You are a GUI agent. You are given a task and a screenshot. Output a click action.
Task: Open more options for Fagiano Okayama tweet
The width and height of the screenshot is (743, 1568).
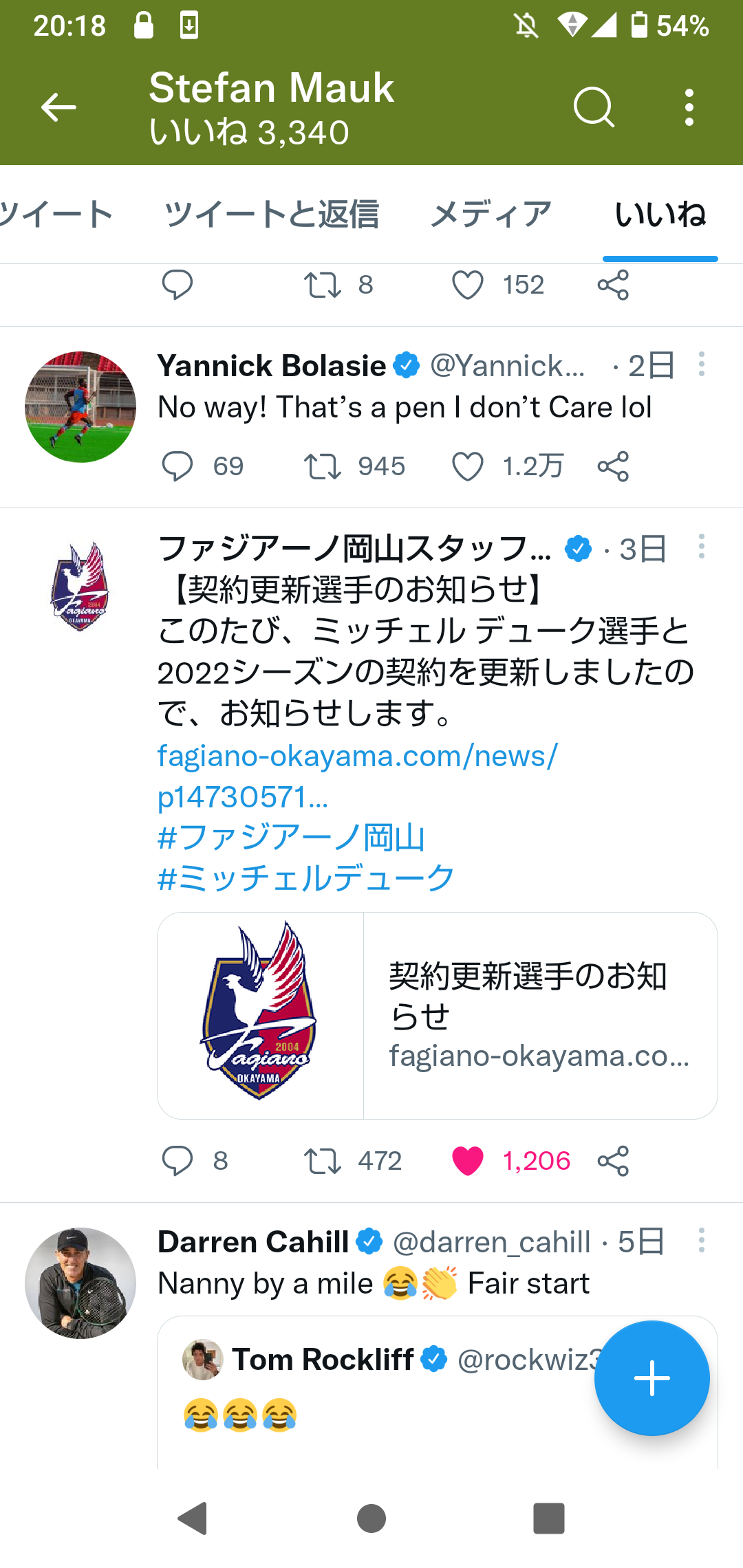click(x=701, y=547)
